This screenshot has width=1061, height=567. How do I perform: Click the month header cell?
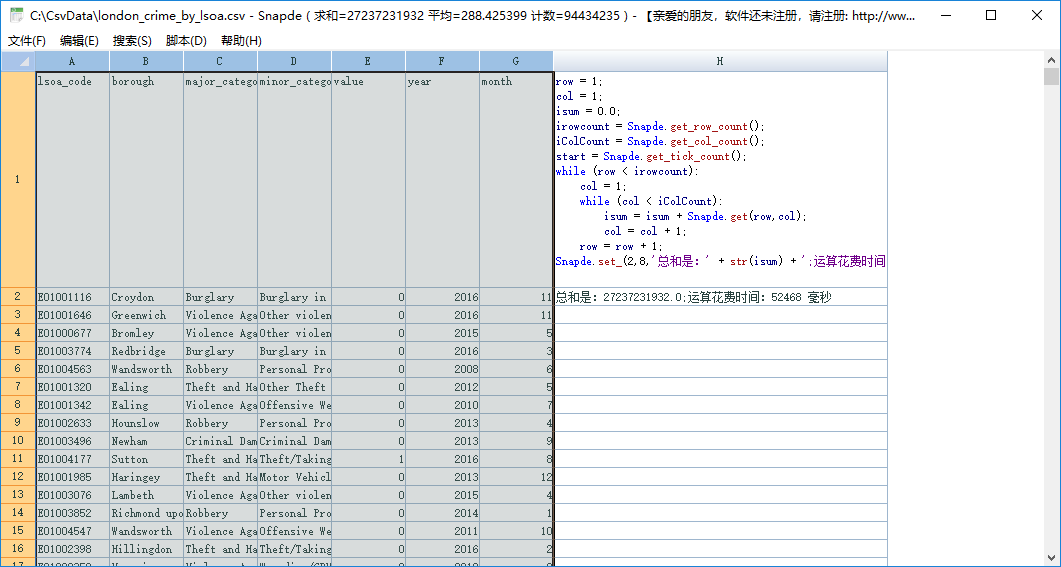(x=516, y=179)
